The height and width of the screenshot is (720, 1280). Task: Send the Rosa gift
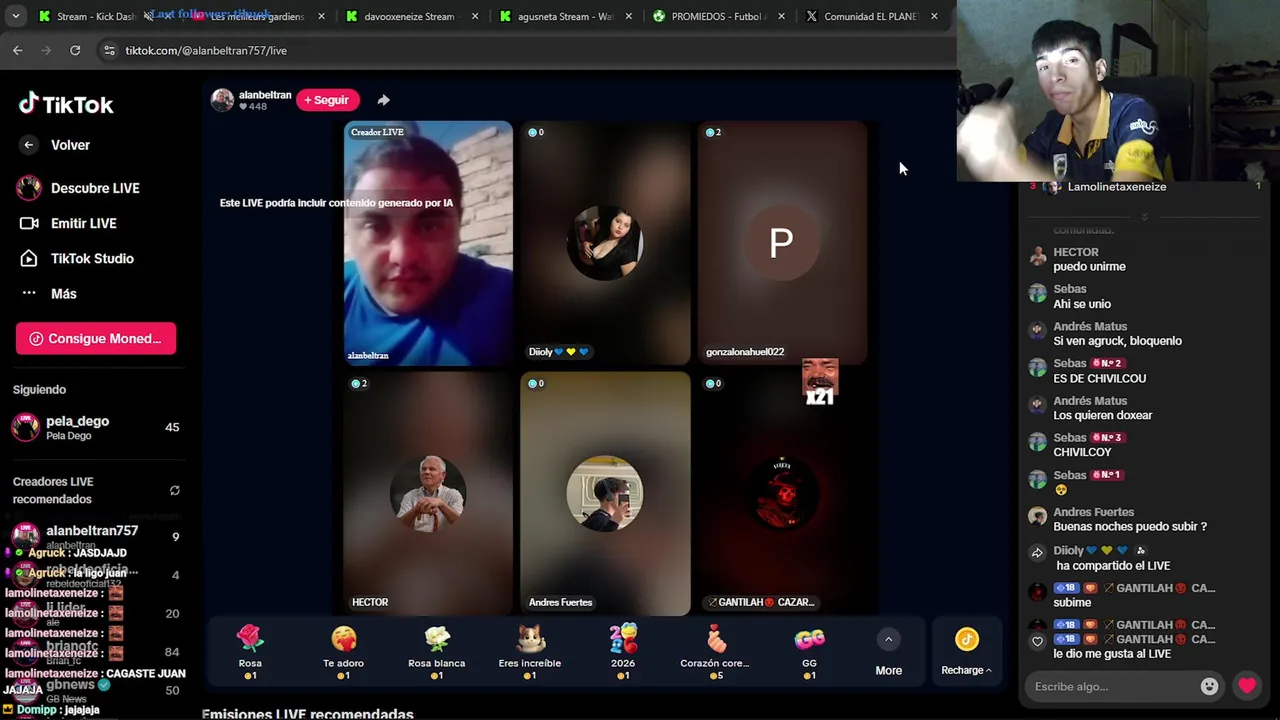coord(250,651)
